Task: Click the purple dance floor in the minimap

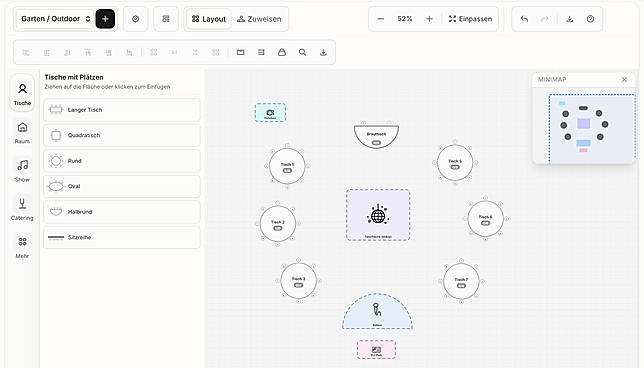Action: click(584, 124)
